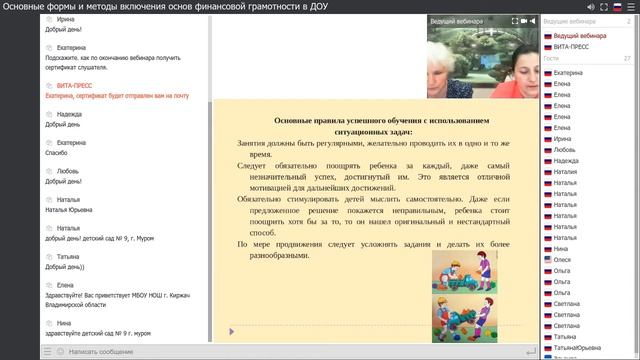Send the message with the enter arrow icon
640x360 pixels.
(x=531, y=351)
